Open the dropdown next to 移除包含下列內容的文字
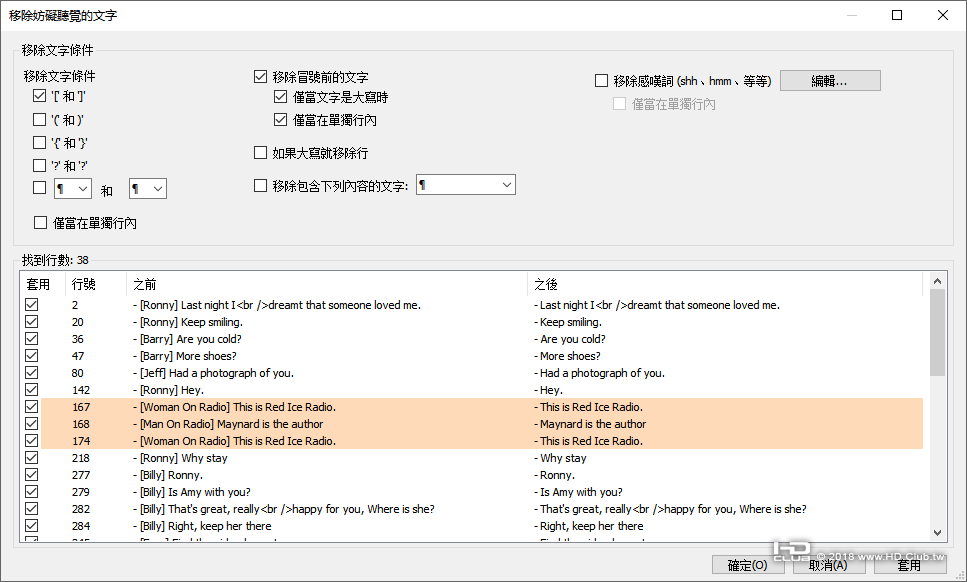This screenshot has width=967, height=582. pyautogui.click(x=503, y=184)
